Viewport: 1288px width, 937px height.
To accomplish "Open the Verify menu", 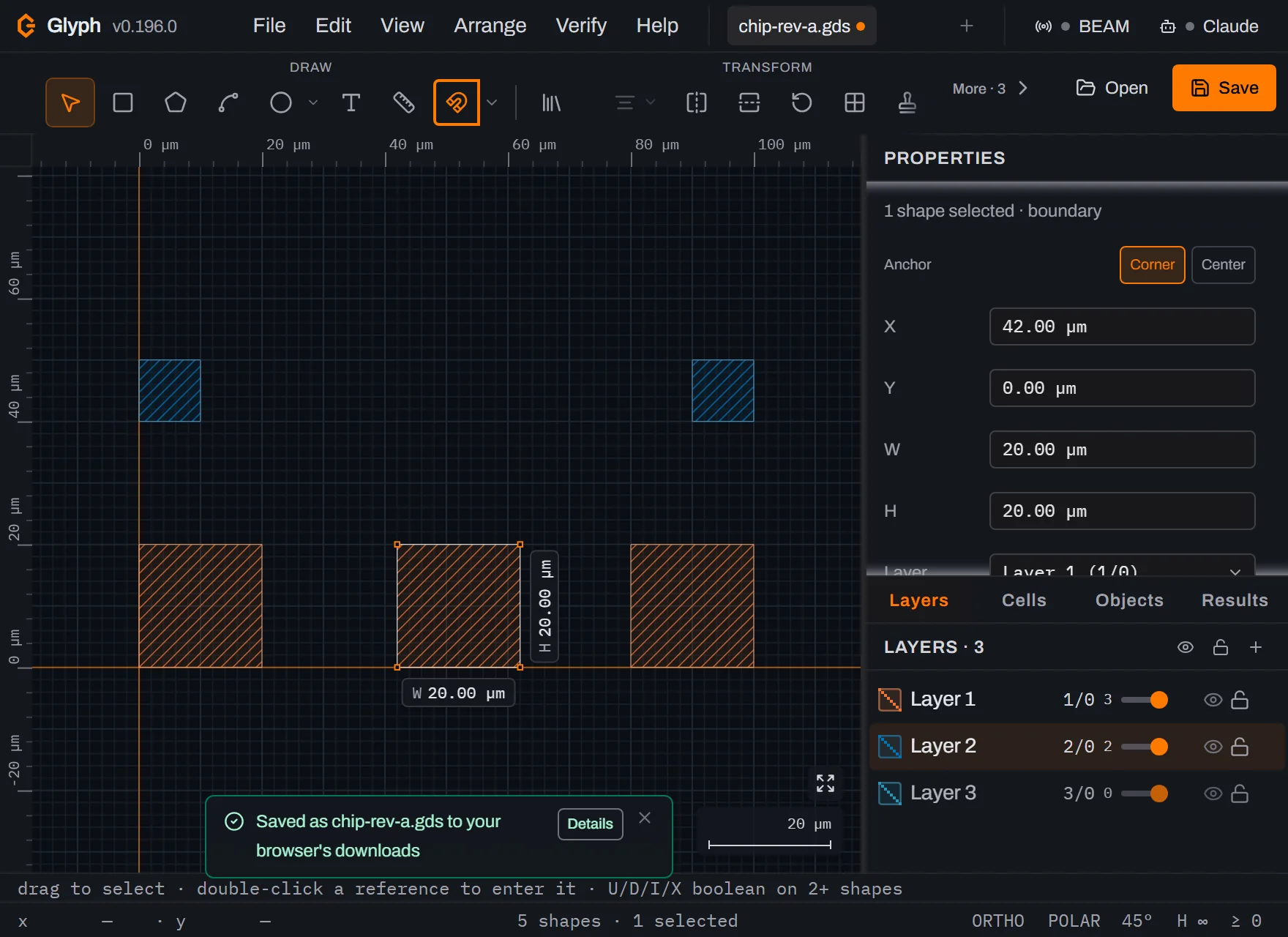I will tap(581, 26).
